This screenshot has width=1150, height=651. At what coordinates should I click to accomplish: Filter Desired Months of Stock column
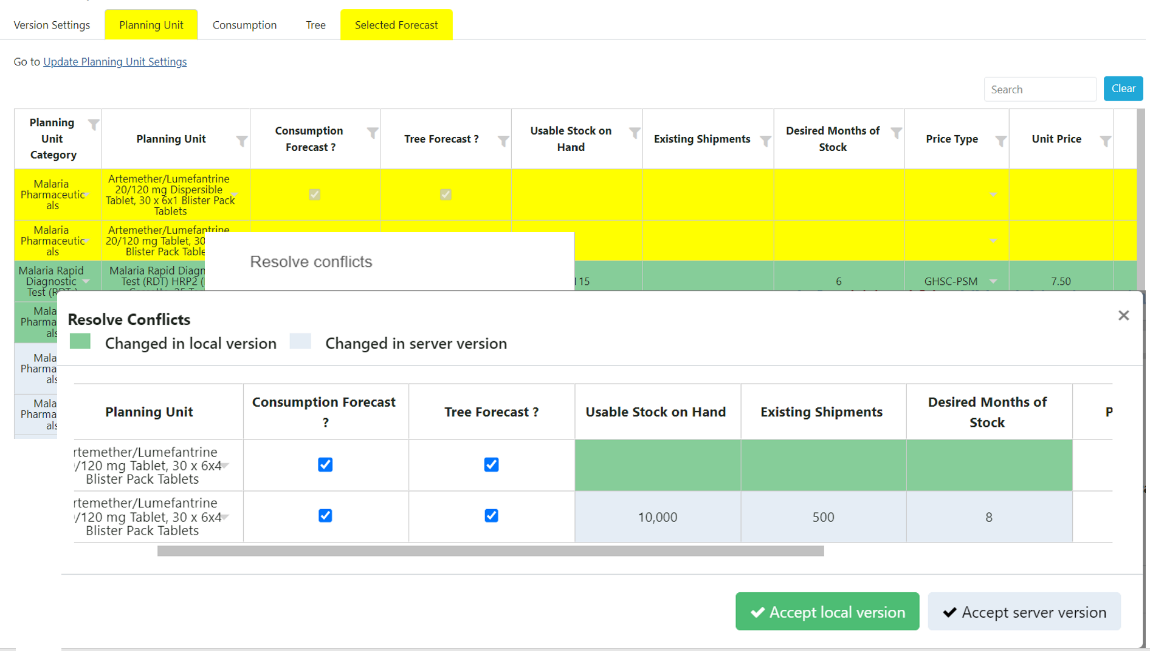896,133
